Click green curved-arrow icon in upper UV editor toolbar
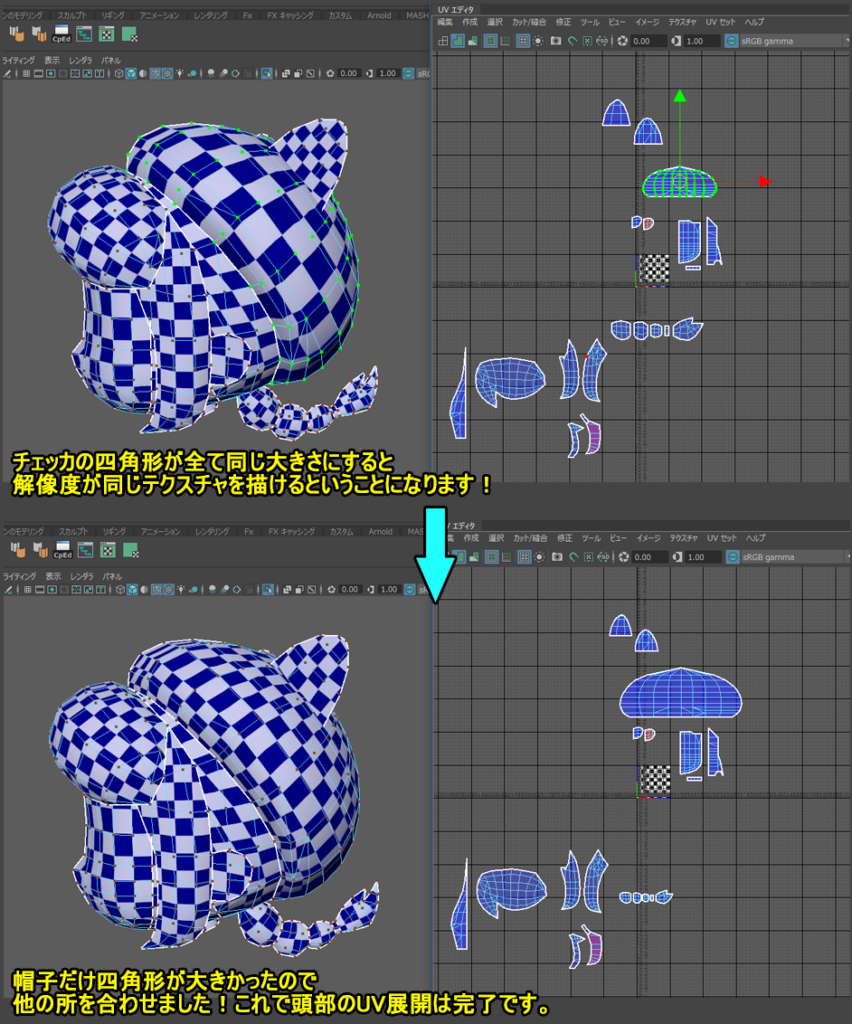Viewport: 852px width, 1024px height. click(572, 41)
